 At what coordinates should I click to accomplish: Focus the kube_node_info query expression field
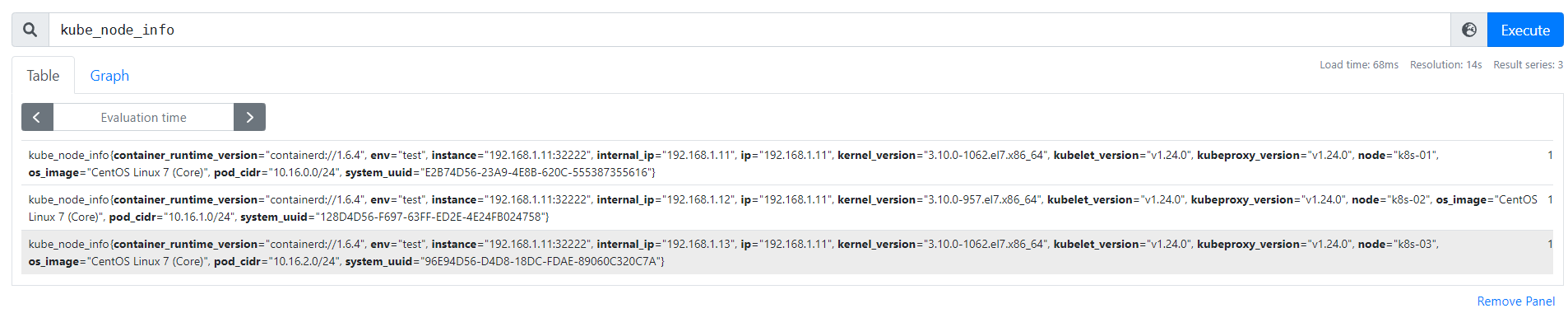(749, 30)
